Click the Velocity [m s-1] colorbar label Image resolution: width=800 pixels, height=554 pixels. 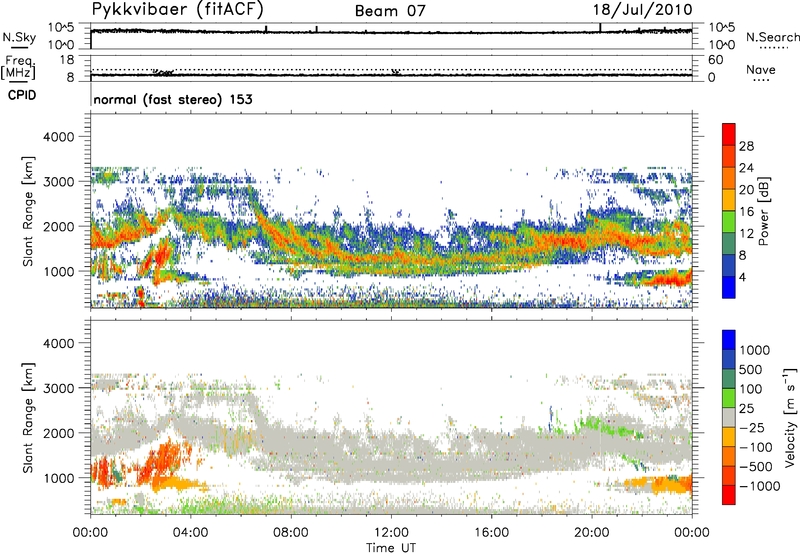(x=790, y=417)
